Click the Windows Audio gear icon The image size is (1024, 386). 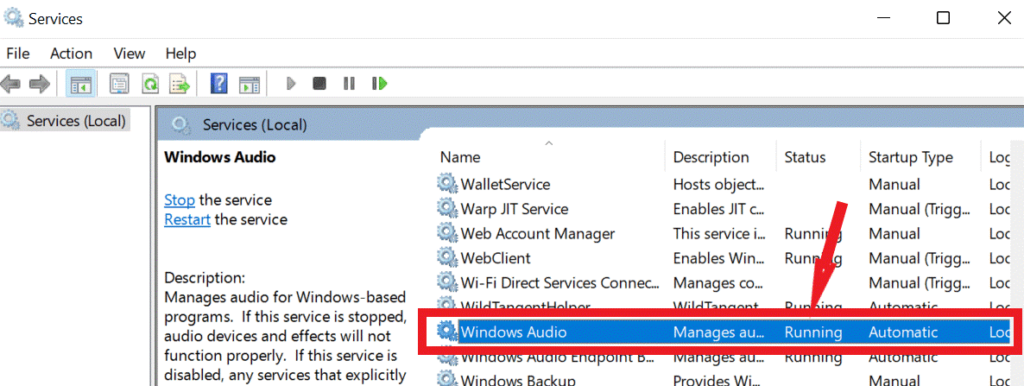(447, 332)
